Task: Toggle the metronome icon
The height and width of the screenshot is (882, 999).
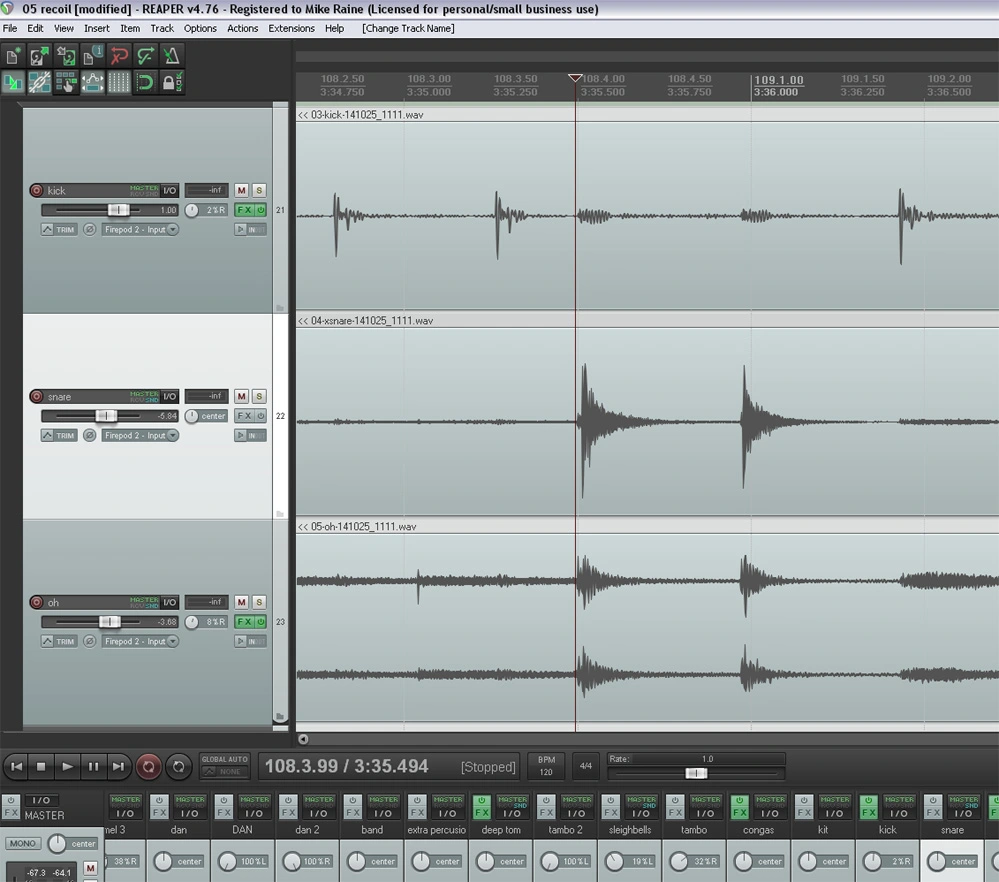Action: coord(171,56)
